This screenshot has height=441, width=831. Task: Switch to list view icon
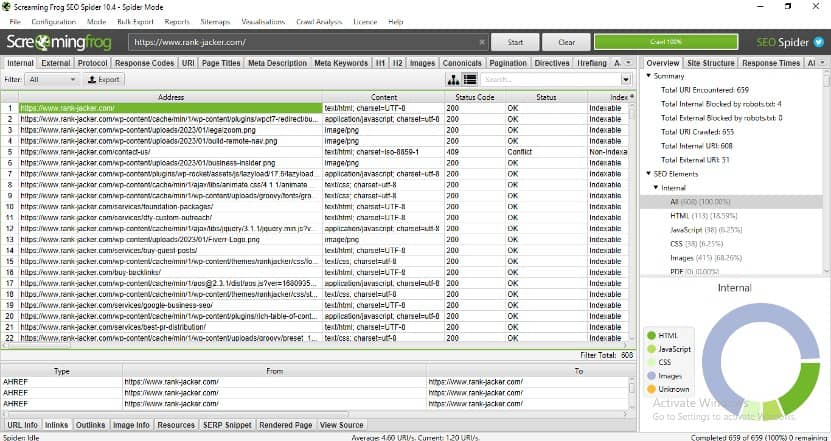(470, 80)
